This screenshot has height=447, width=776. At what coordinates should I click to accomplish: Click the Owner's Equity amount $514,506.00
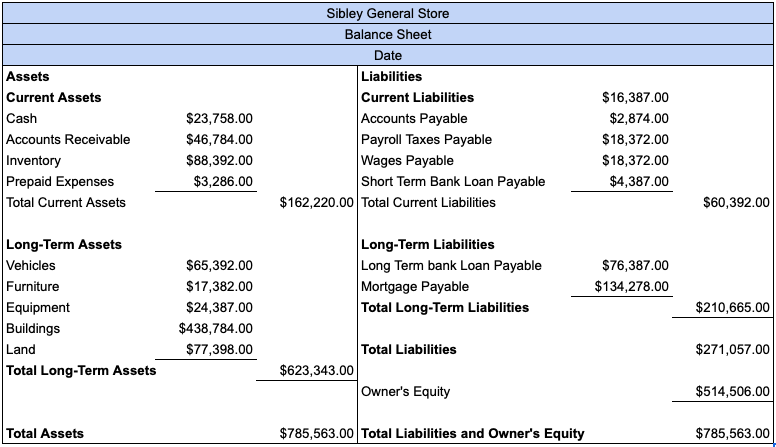[x=733, y=391]
